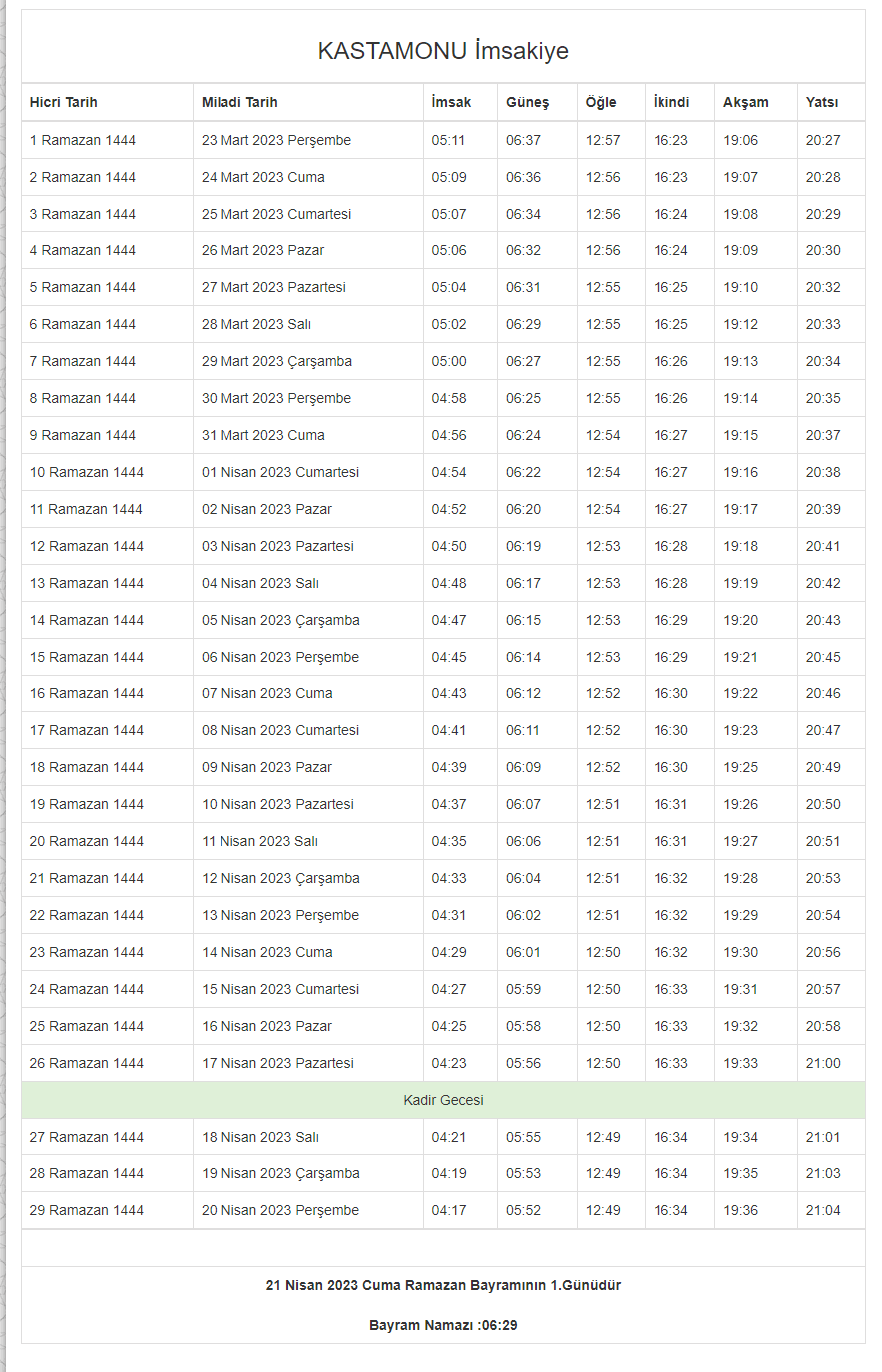This screenshot has height=1372, width=882.
Task: Click the İkindi column header
Action: [x=671, y=102]
